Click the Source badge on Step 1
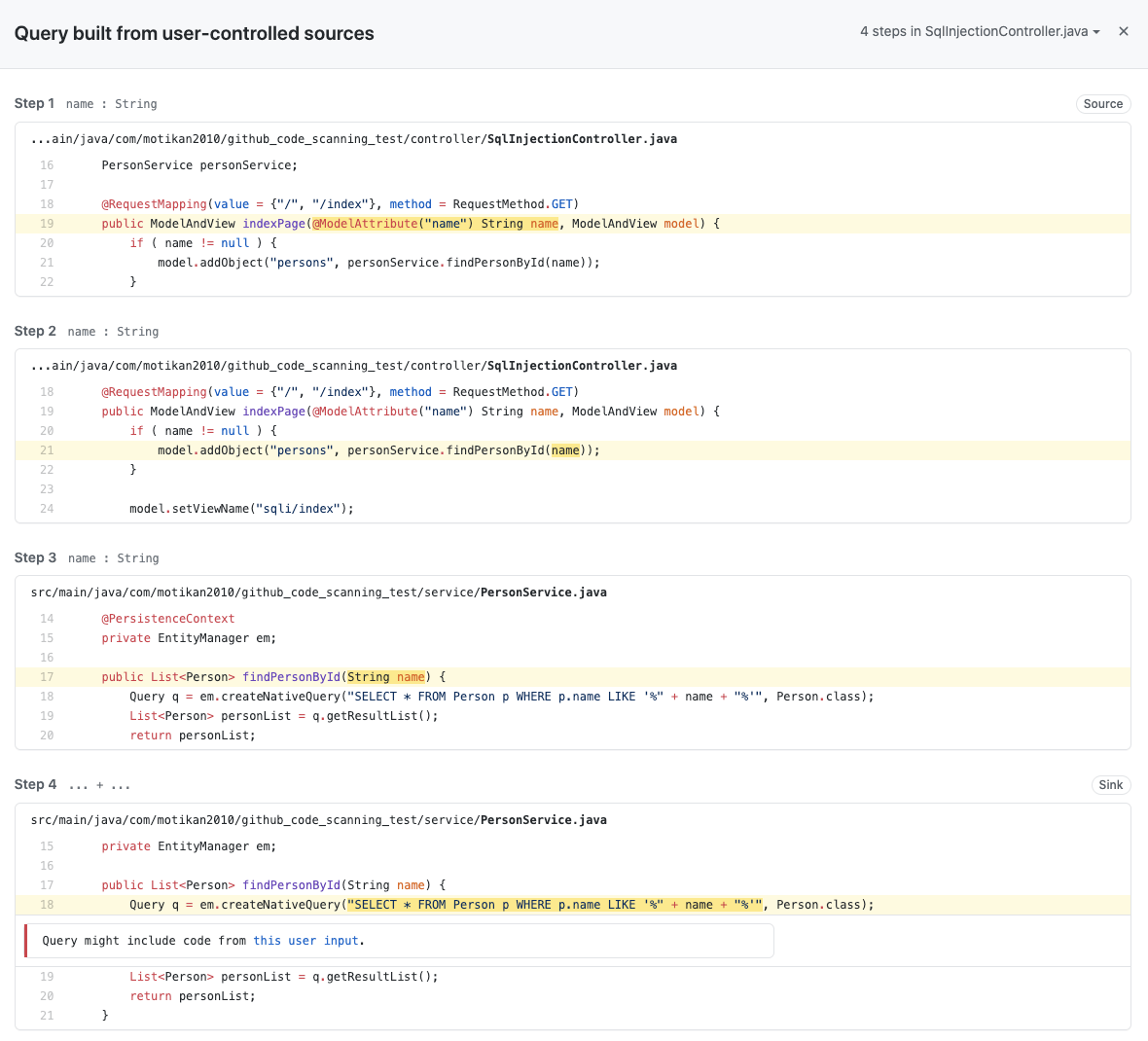Viewport: 1148px width, 1041px height. coord(1103,104)
